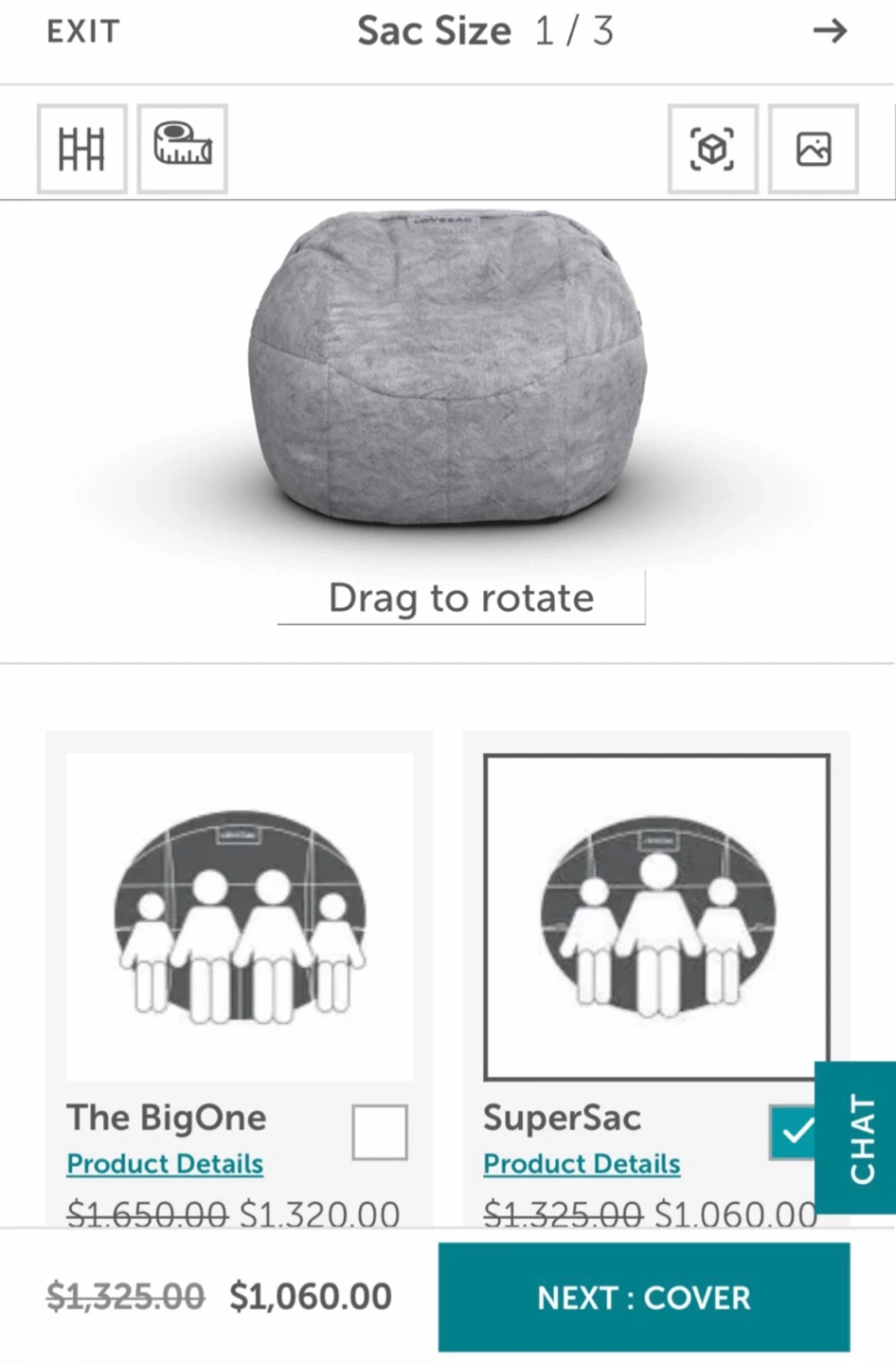The width and height of the screenshot is (896, 1364).
Task: Go to next step with arrow icon
Action: [x=830, y=31]
